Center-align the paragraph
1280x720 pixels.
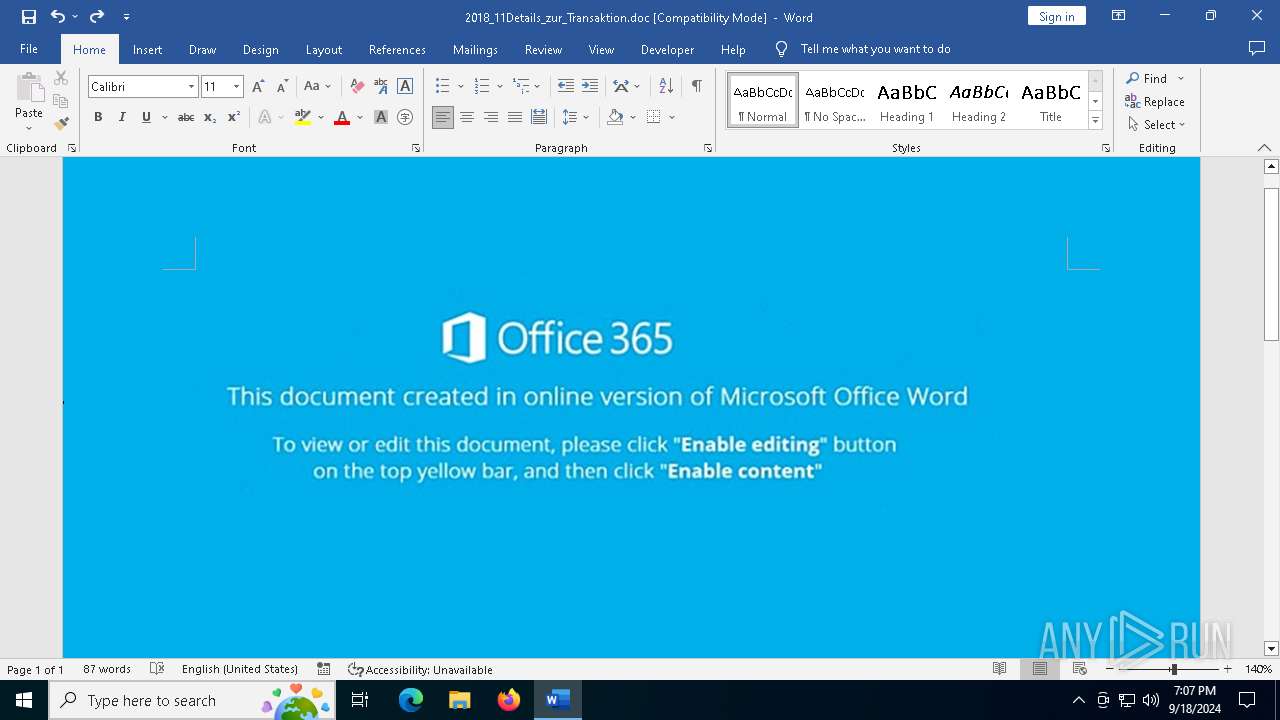point(467,117)
